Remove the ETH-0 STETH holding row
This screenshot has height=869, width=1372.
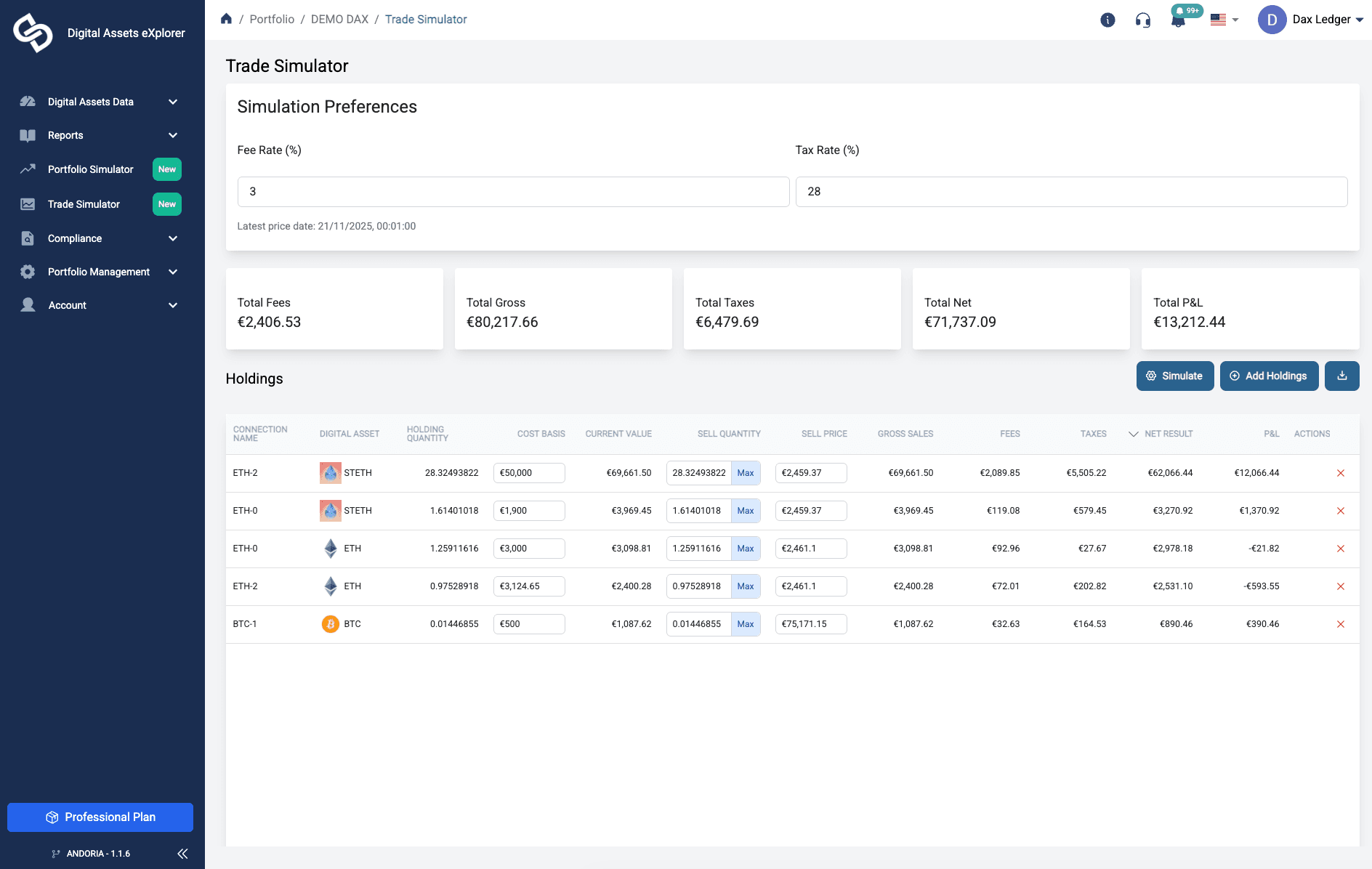pos(1341,510)
